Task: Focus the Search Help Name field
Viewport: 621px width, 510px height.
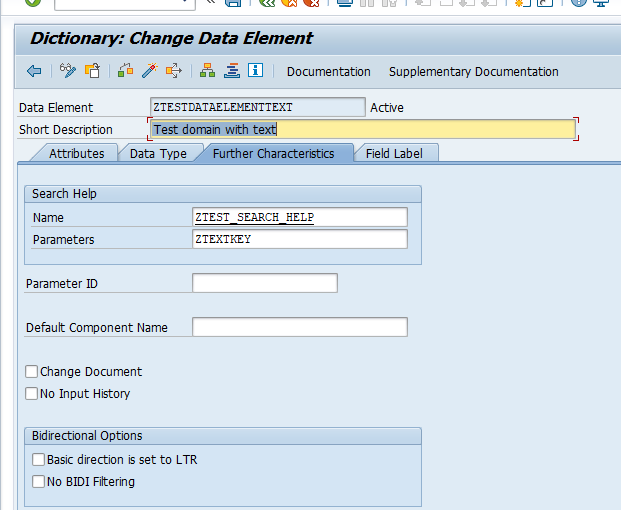Action: coord(300,217)
